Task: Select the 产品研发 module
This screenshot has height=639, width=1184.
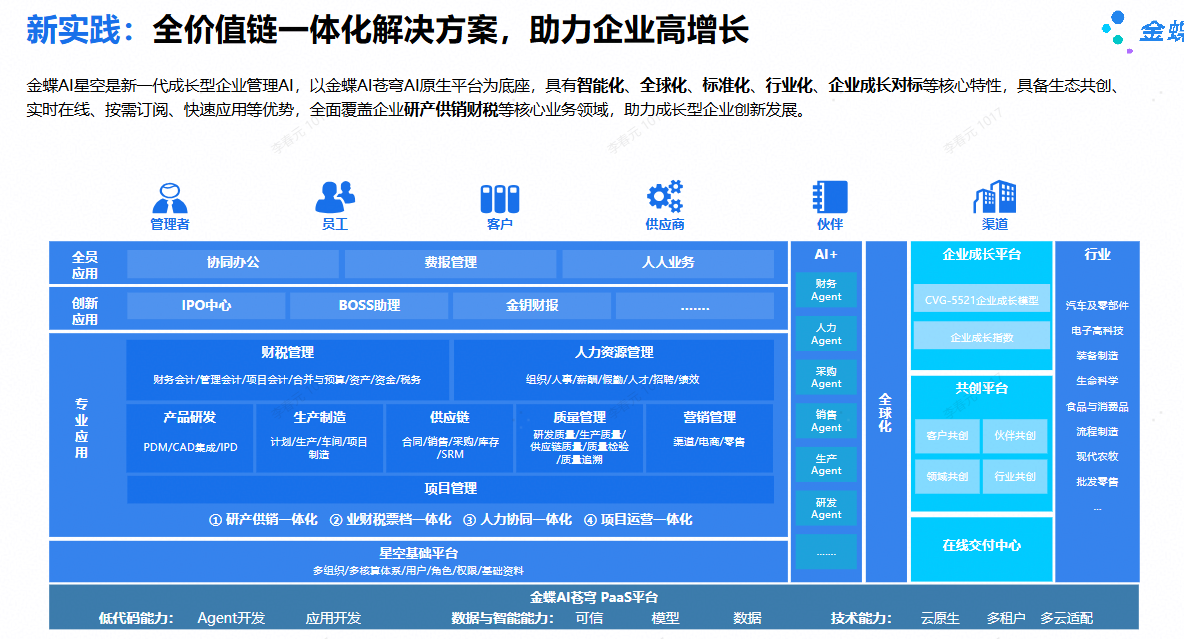Action: coord(190,438)
